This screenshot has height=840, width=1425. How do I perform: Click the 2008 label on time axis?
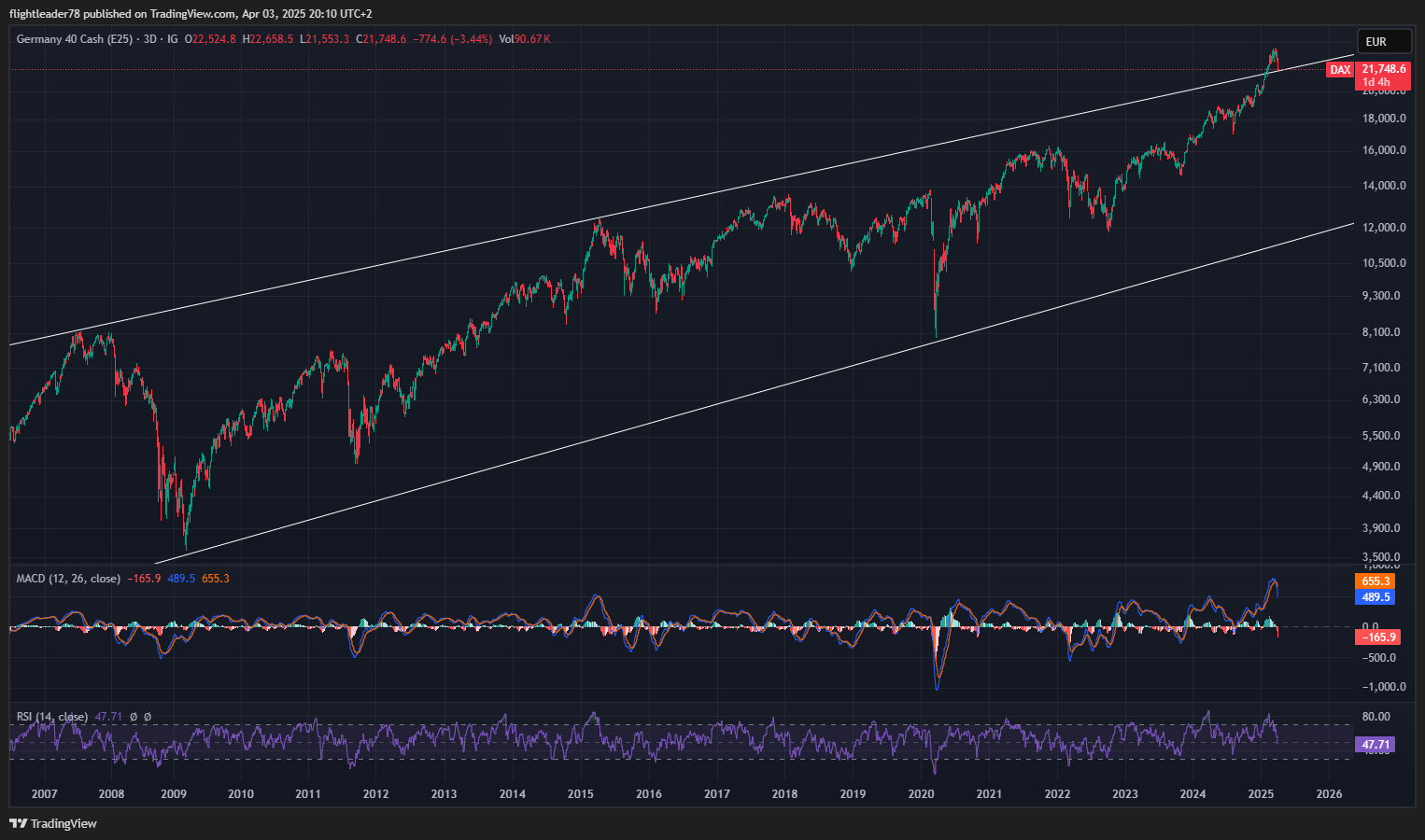[x=111, y=794]
